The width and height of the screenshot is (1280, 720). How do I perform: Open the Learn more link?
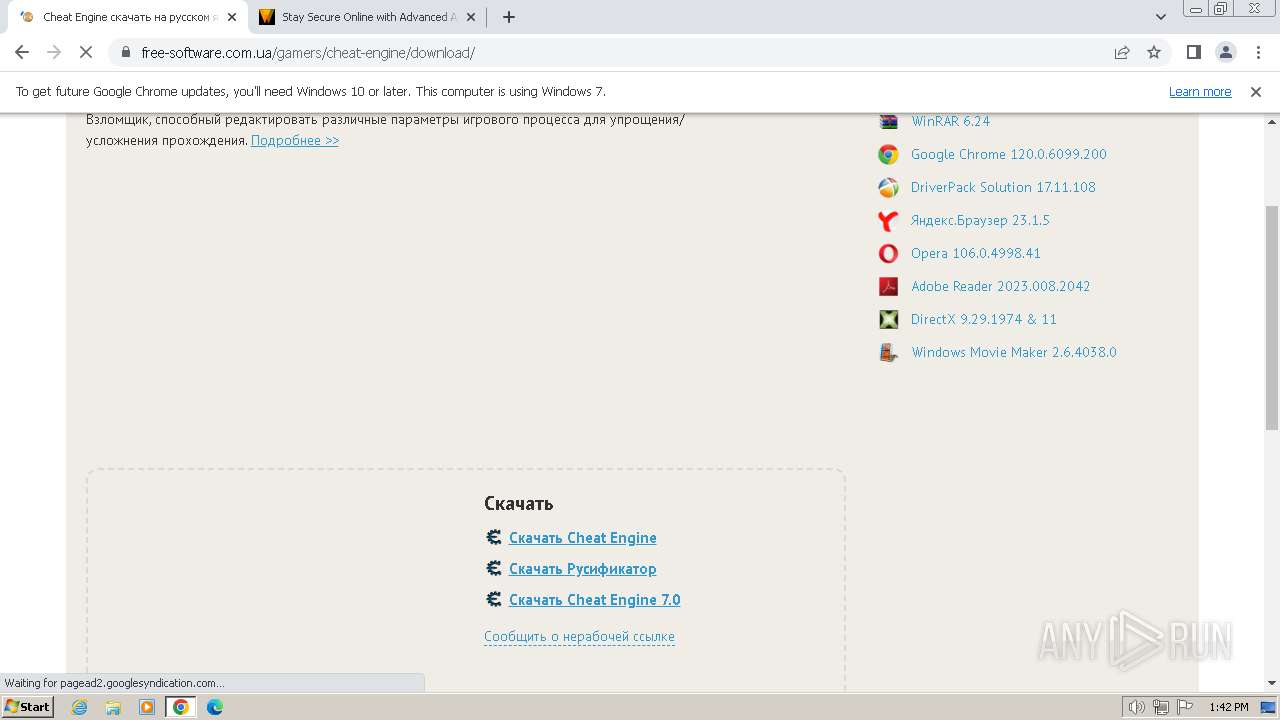pyautogui.click(x=1200, y=91)
